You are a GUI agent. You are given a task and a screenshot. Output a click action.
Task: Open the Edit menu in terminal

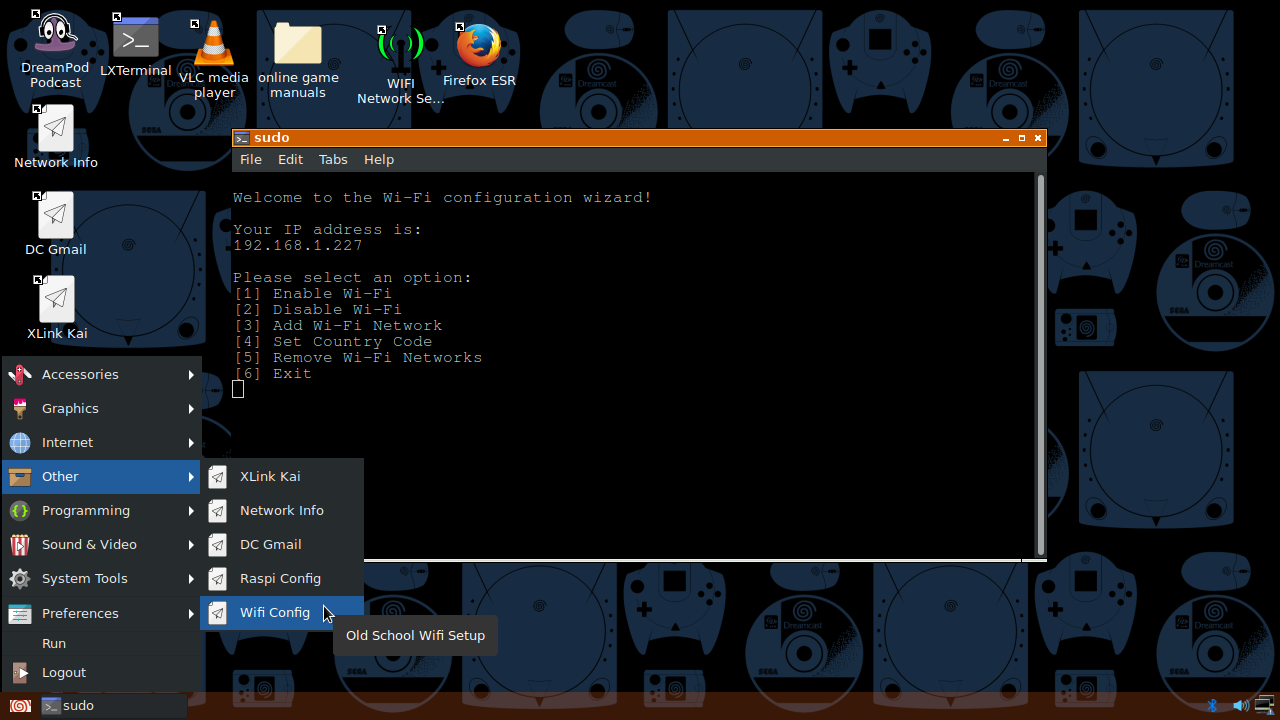tap(290, 160)
